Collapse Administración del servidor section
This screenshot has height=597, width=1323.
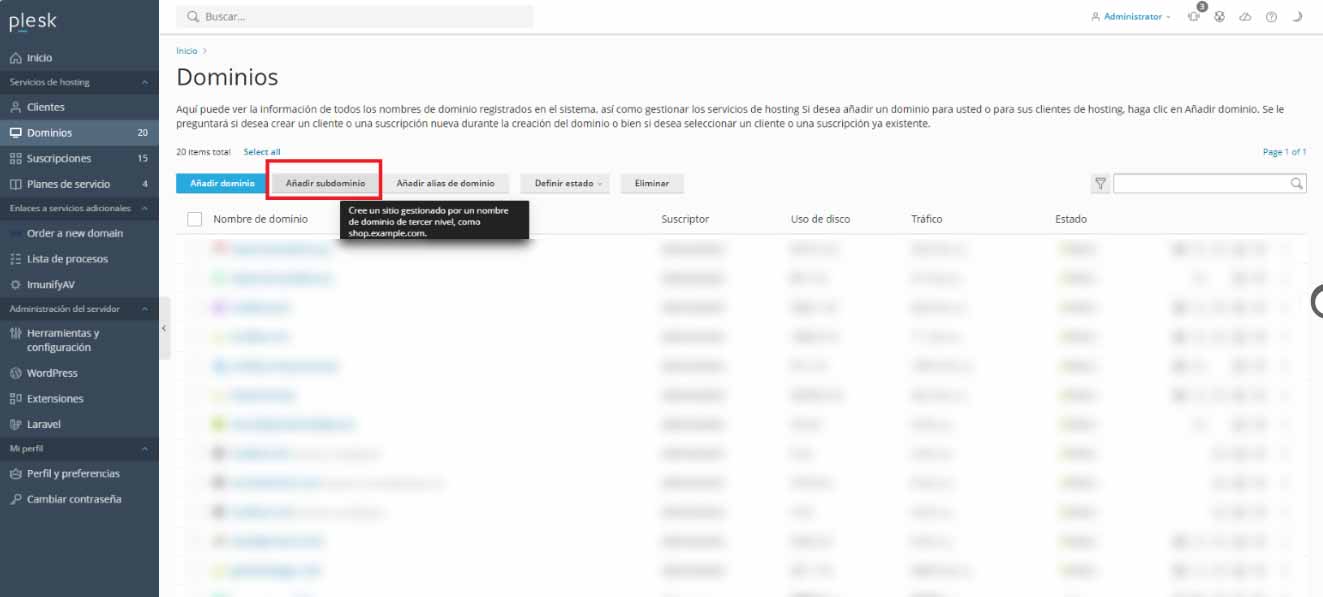click(x=144, y=309)
